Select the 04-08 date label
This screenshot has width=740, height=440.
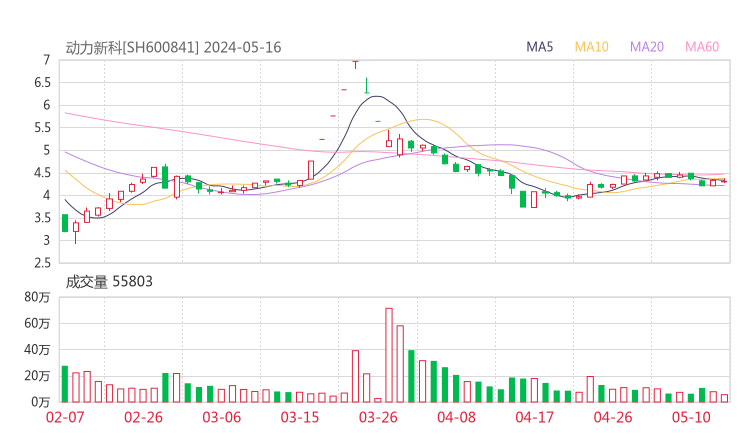pos(456,417)
